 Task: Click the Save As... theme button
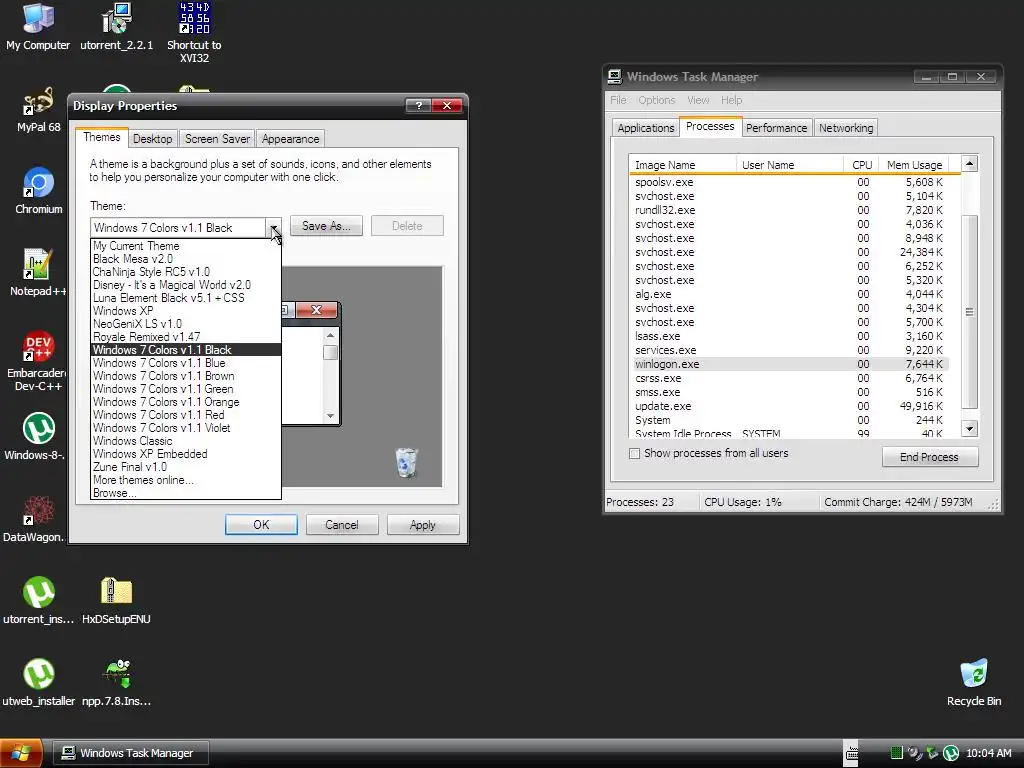[x=326, y=226]
